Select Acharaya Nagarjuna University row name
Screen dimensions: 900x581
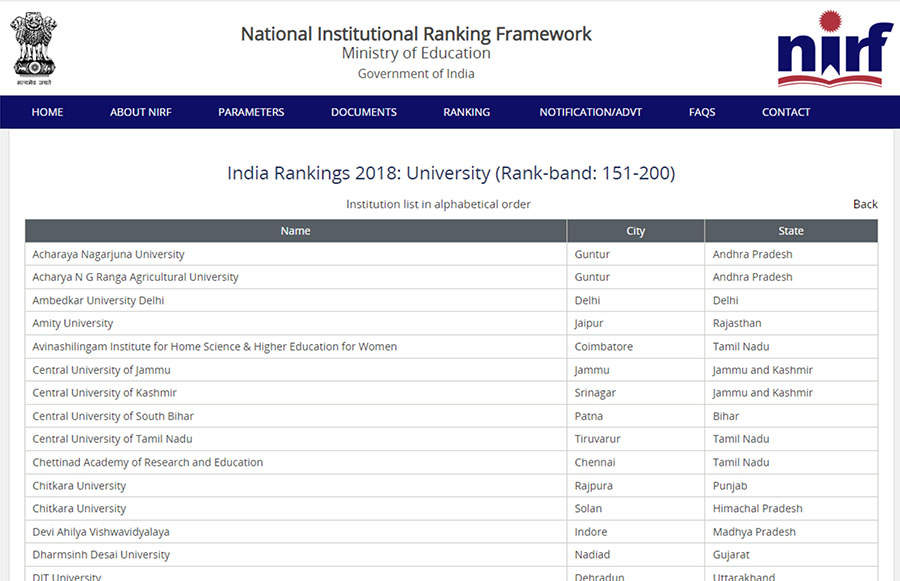pos(108,254)
